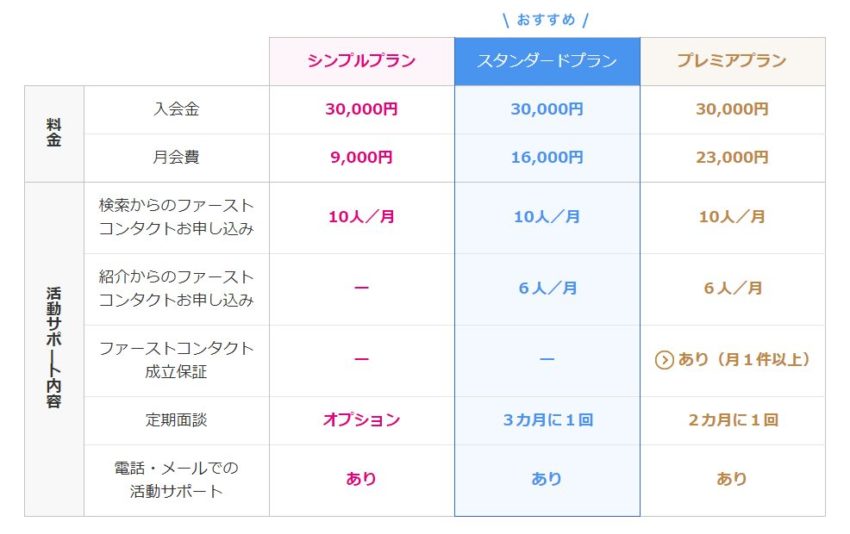Click the 9,000円 monthly fee in シンプルプラン
The height and width of the screenshot is (534, 850).
[362, 158]
